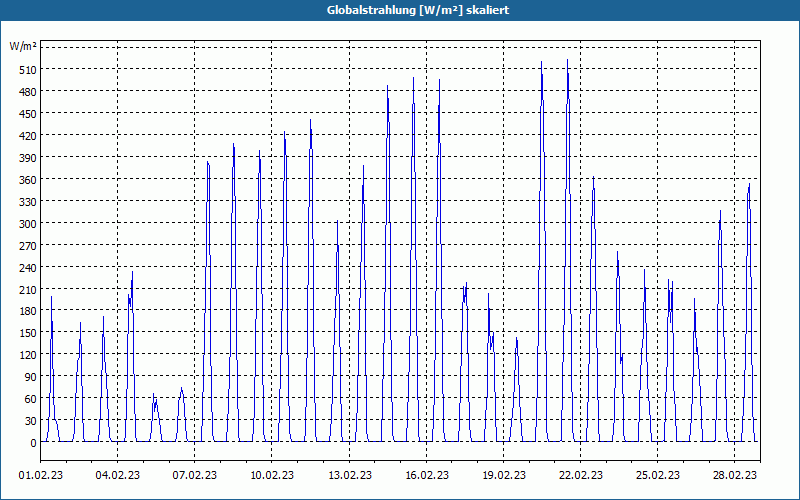Screen dimensions: 800x500
Task: Click the 120 y-axis value
Action: (x=28, y=355)
